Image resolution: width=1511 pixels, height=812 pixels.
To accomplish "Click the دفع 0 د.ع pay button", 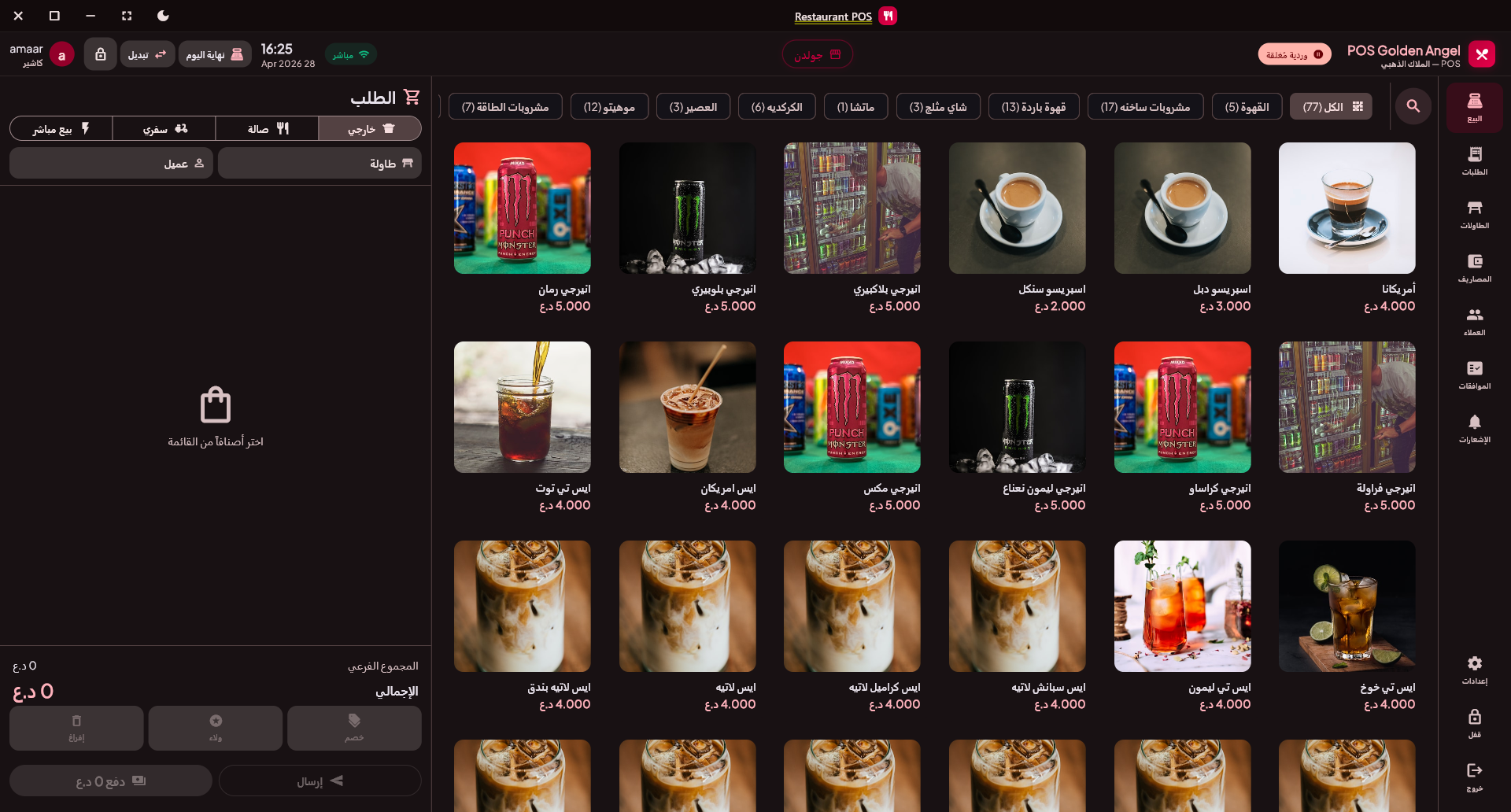I will click(x=111, y=781).
